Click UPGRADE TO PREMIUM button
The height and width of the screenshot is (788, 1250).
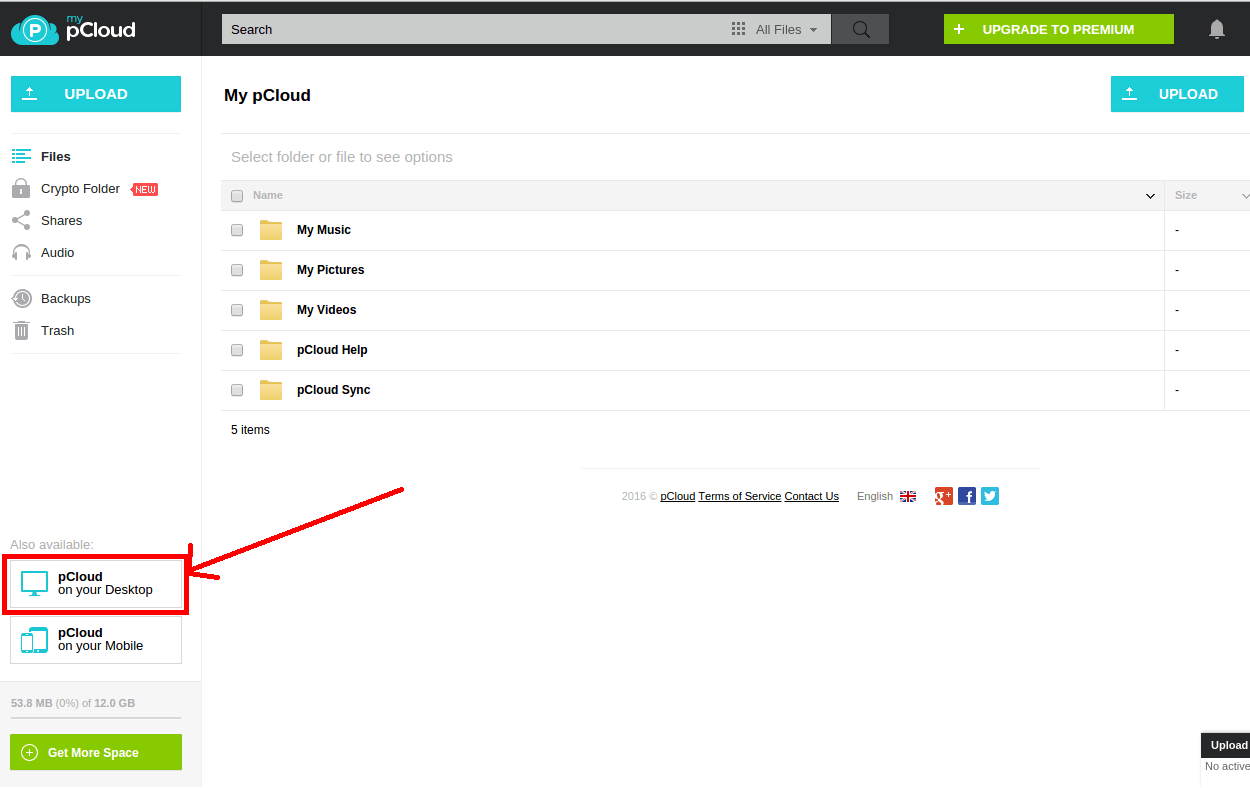(x=1059, y=29)
